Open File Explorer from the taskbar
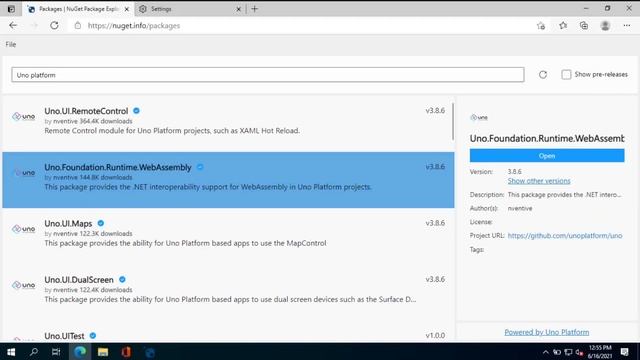Image resolution: width=640 pixels, height=360 pixels. click(x=103, y=351)
